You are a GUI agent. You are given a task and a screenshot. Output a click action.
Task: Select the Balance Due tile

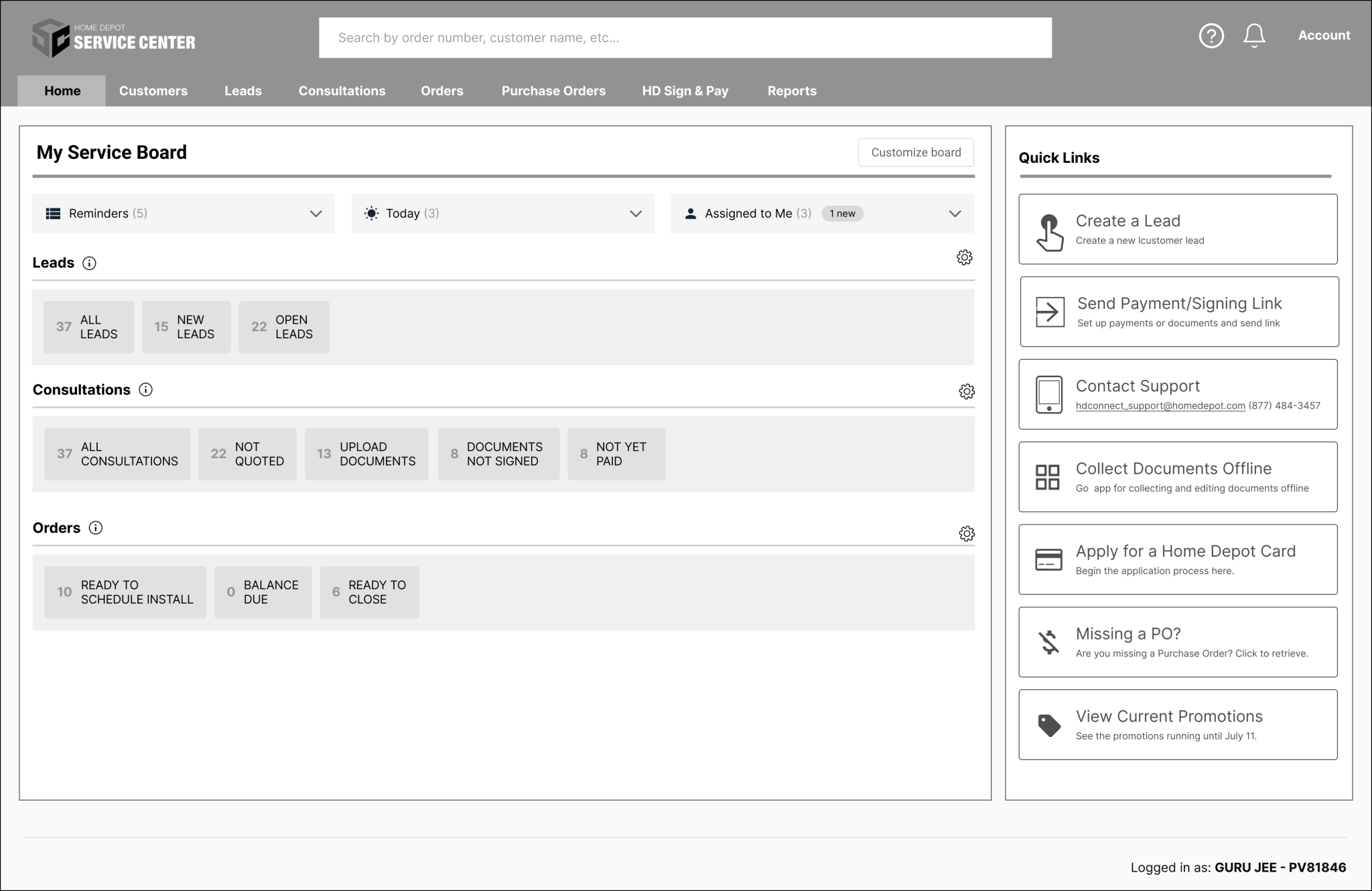pos(263,592)
